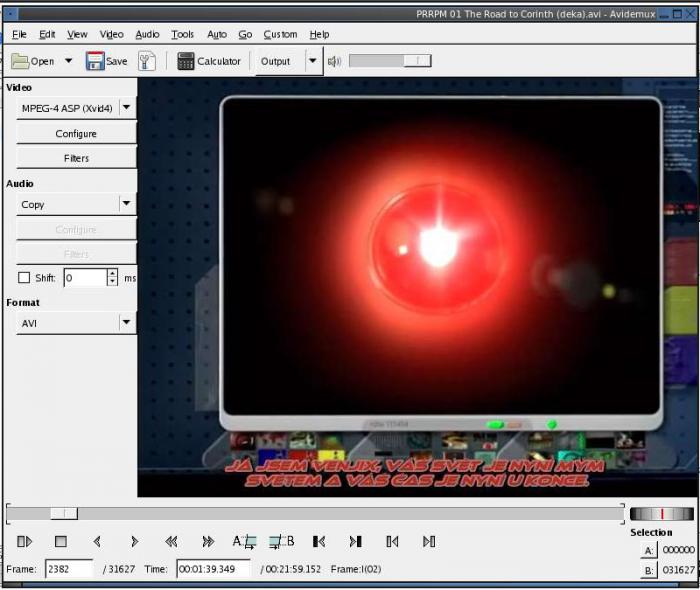This screenshot has width=700, height=590.
Task: Set selection marker A
Action: [245, 542]
